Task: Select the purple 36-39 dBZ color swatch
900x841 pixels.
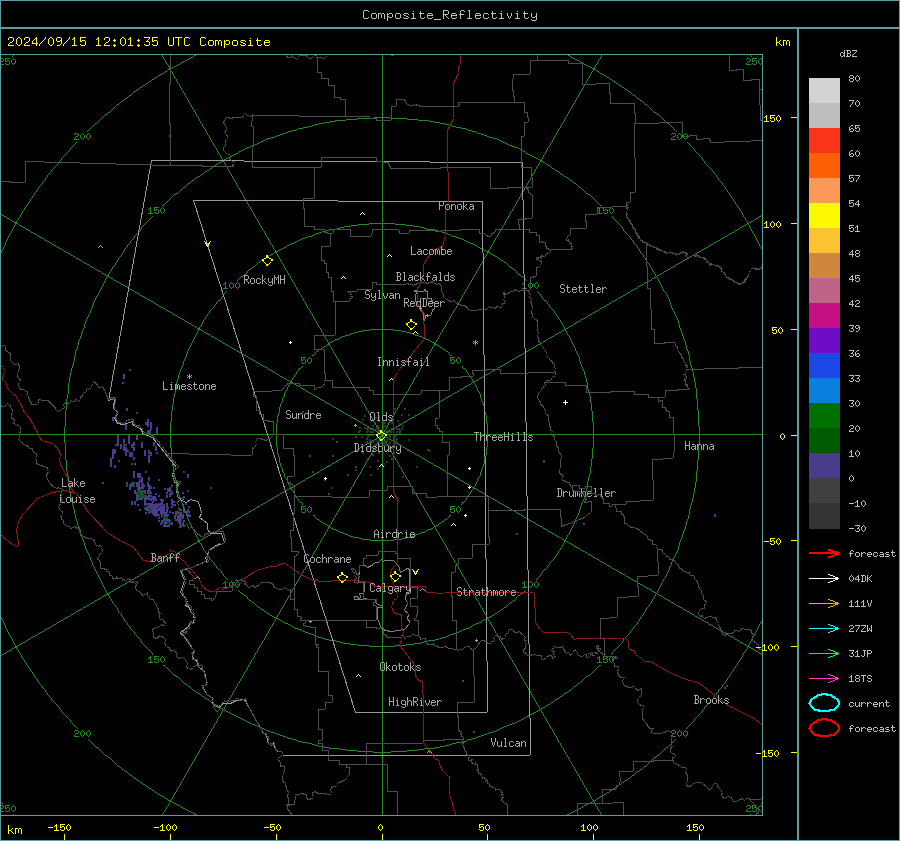Action: (824, 340)
